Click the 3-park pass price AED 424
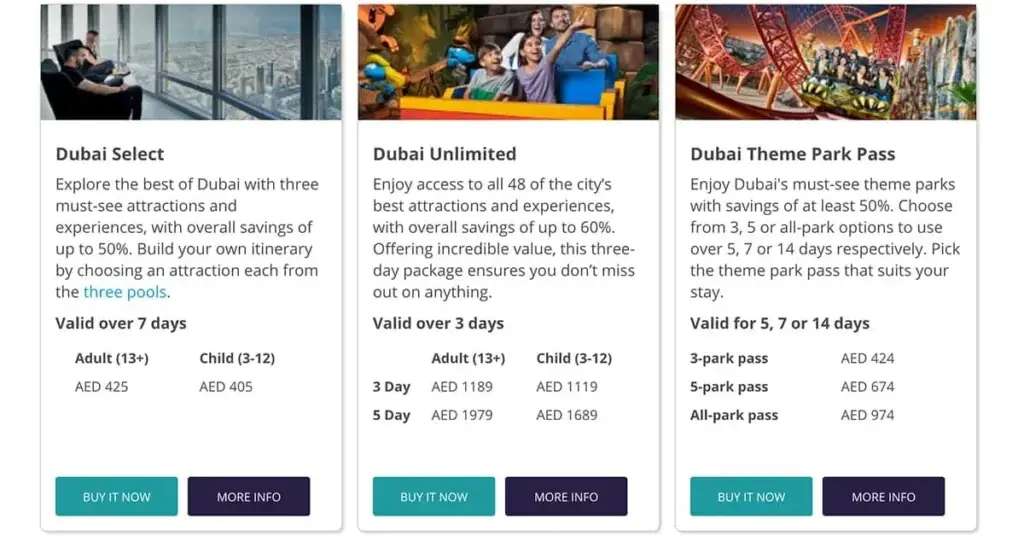1024x536 pixels. (867, 358)
